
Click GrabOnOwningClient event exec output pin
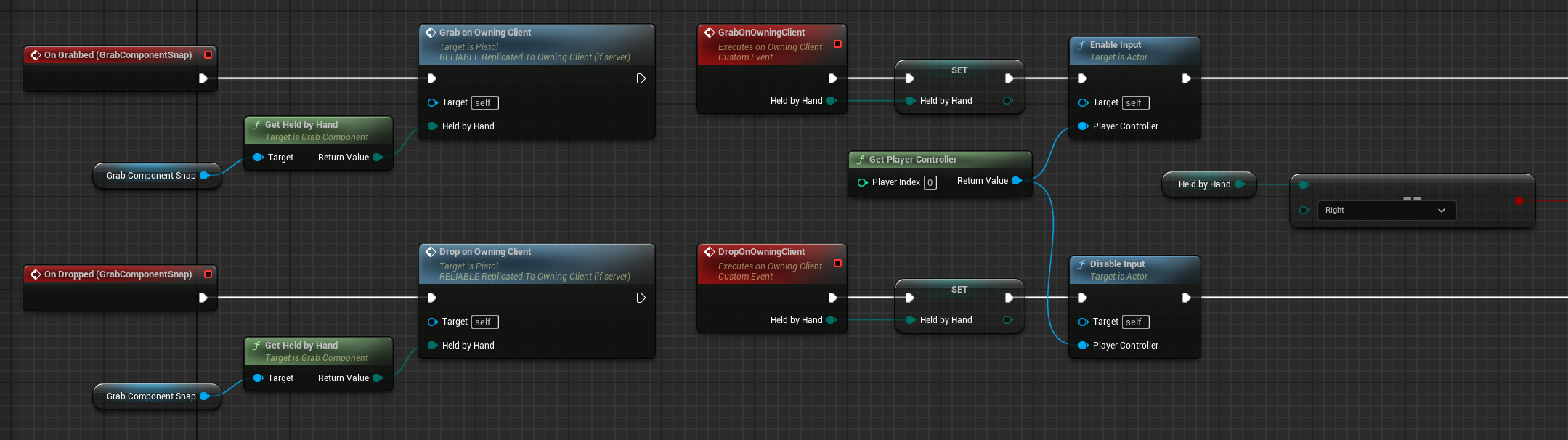coord(833,78)
